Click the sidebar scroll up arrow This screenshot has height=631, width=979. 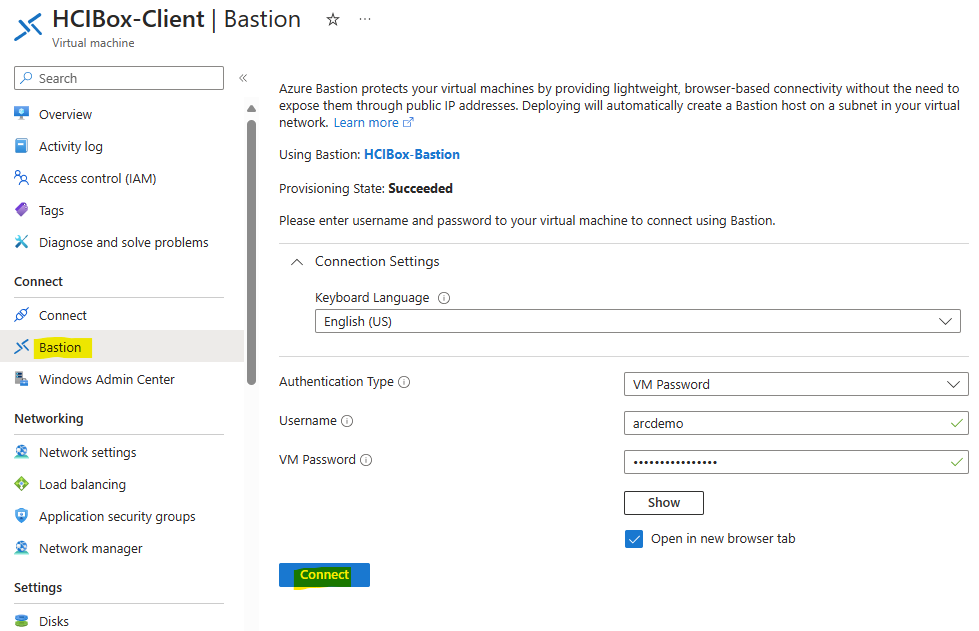click(252, 109)
